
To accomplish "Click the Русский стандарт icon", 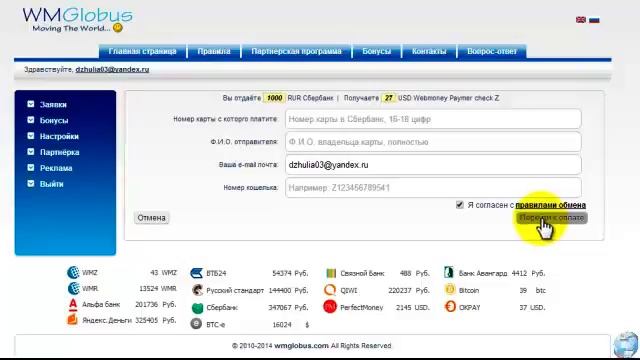I will click(197, 290).
